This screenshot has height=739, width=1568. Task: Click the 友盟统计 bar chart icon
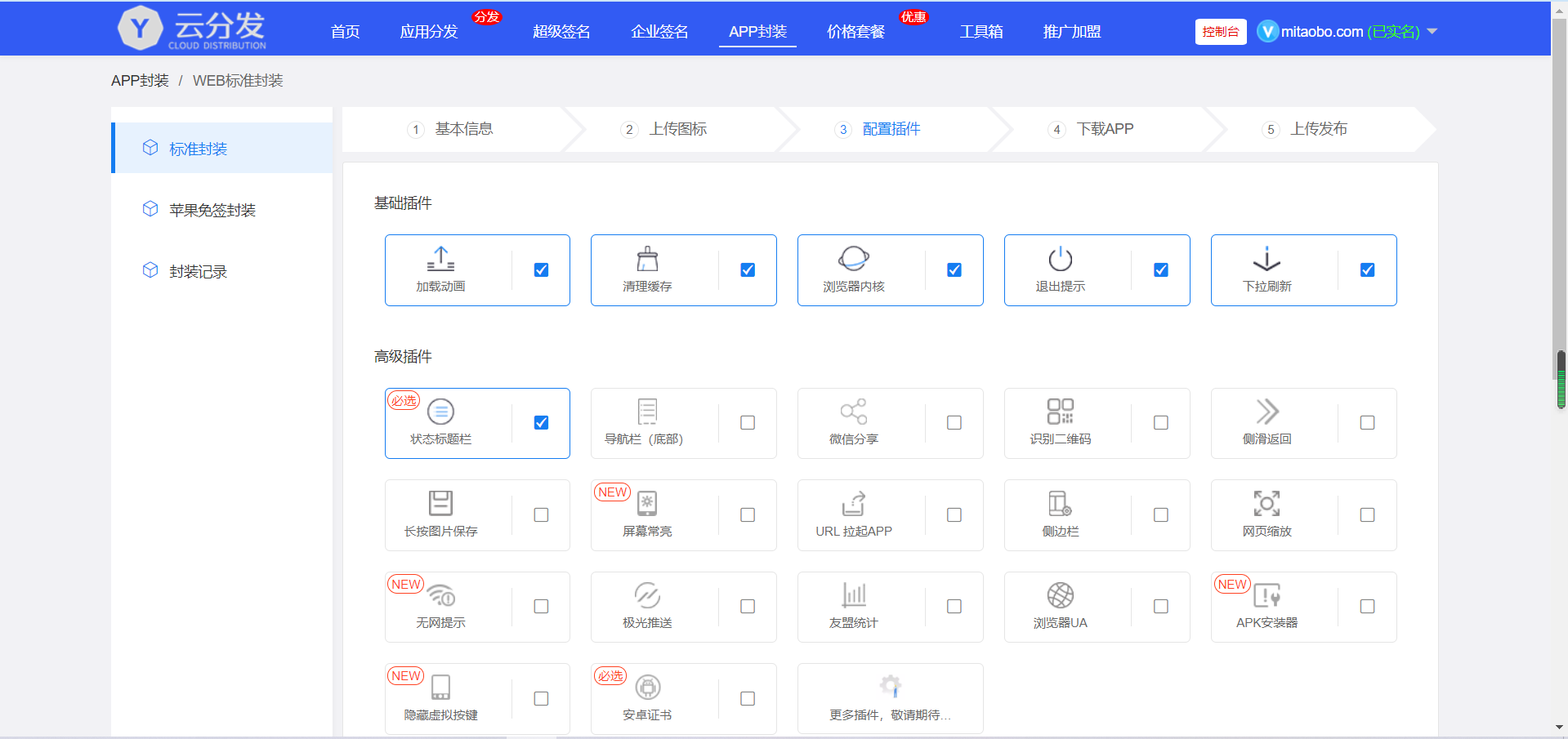click(853, 595)
